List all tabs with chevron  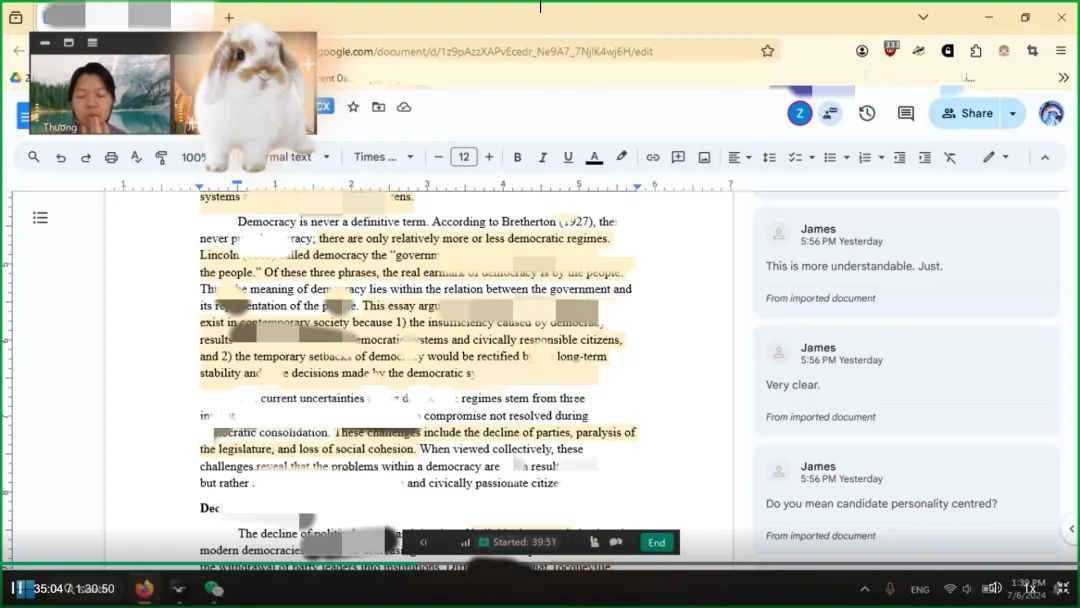923,17
